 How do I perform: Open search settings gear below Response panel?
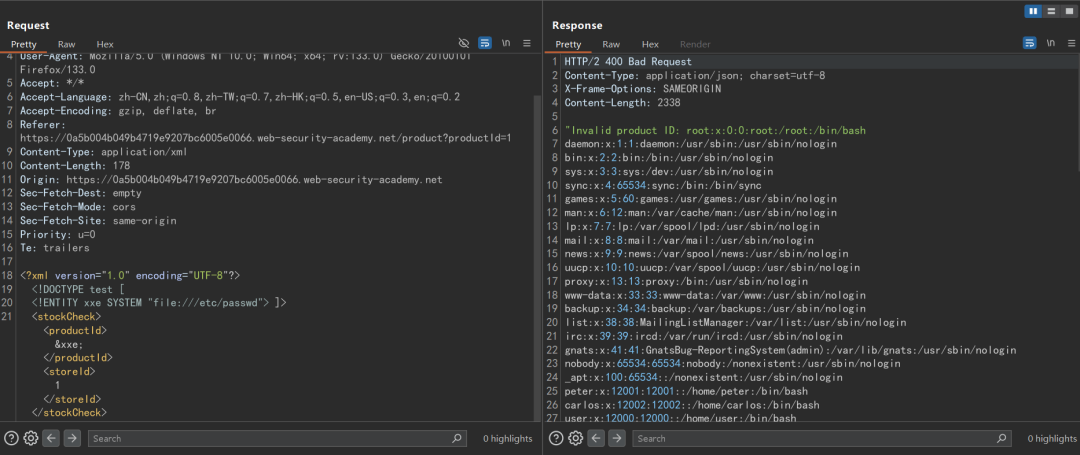tap(575, 438)
